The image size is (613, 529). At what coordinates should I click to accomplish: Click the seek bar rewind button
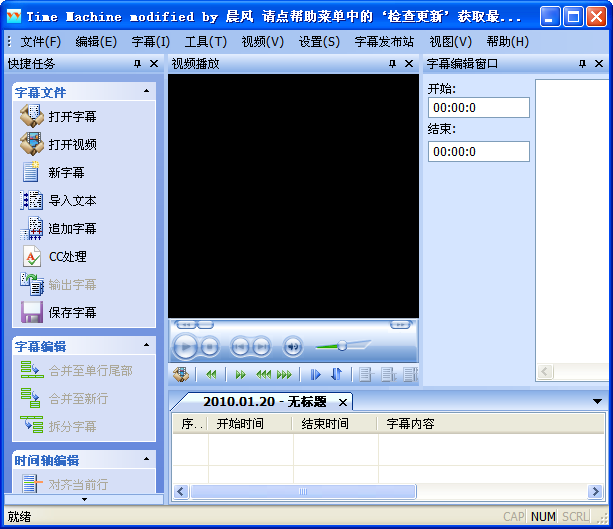185,325
